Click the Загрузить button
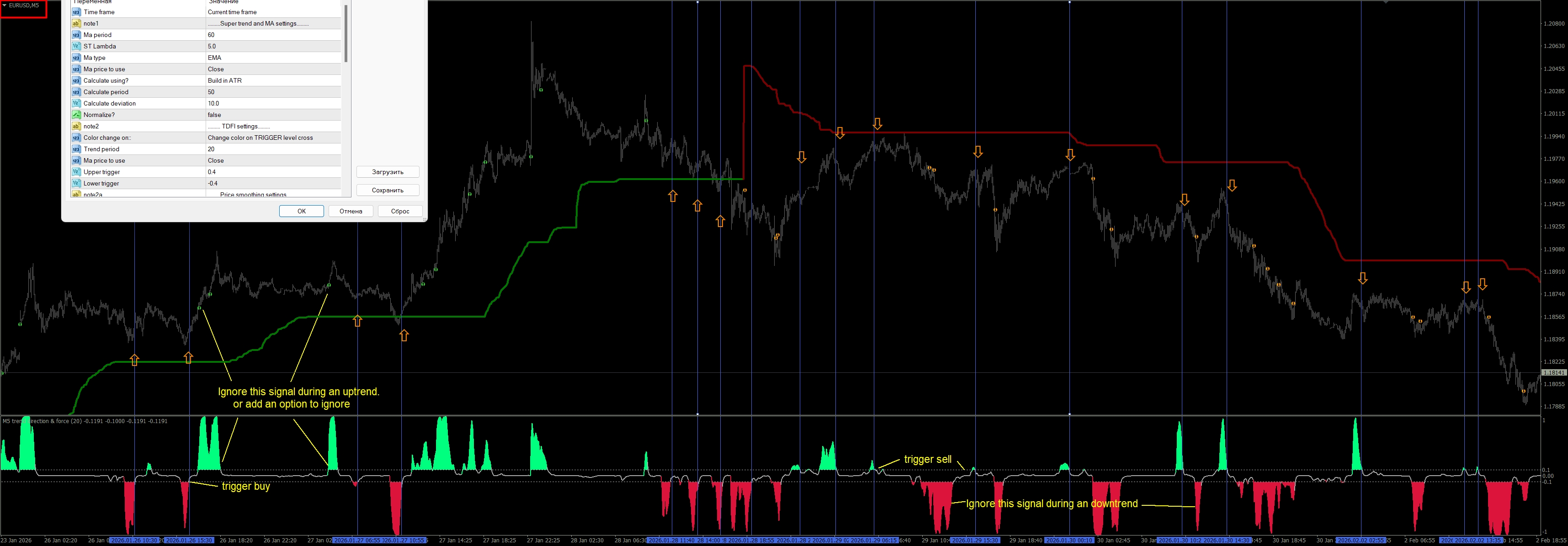Screen dimensions: 1568x546 coord(388,172)
